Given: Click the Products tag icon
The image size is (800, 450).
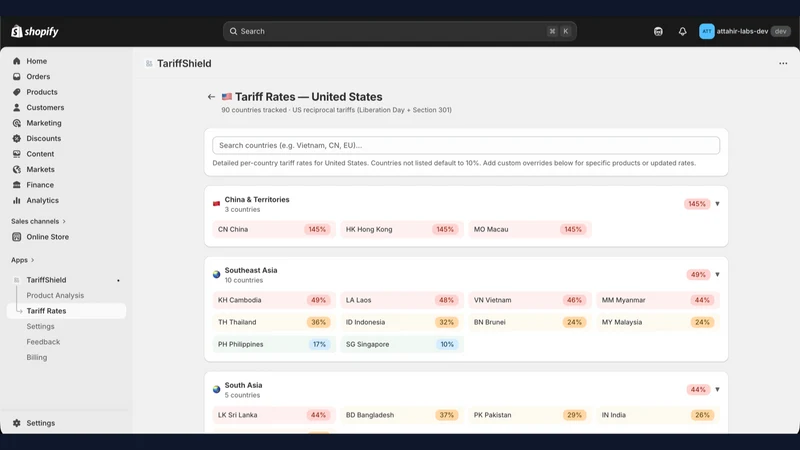Looking at the screenshot, I should (17, 92).
